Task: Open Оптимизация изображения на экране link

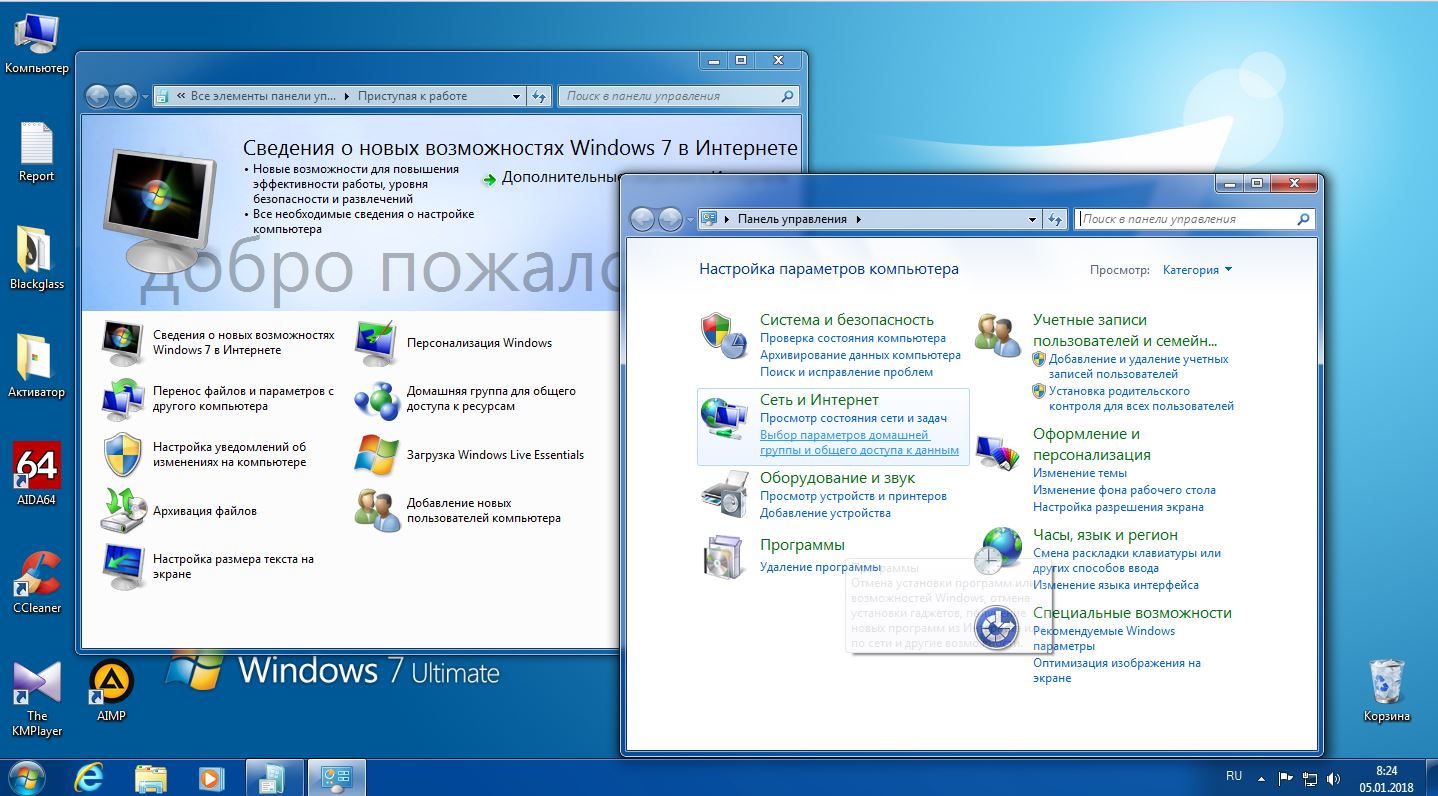Action: 1117,670
